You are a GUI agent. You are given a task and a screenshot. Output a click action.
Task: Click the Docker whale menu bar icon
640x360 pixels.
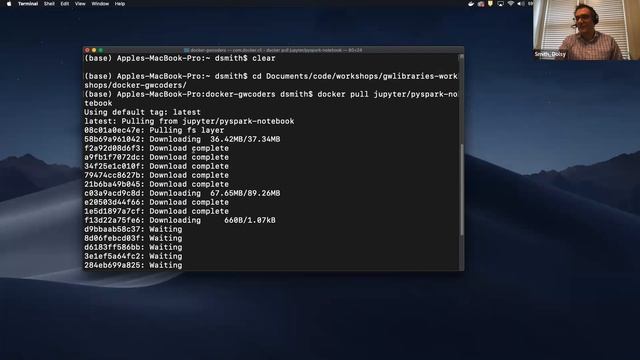coord(471,4)
